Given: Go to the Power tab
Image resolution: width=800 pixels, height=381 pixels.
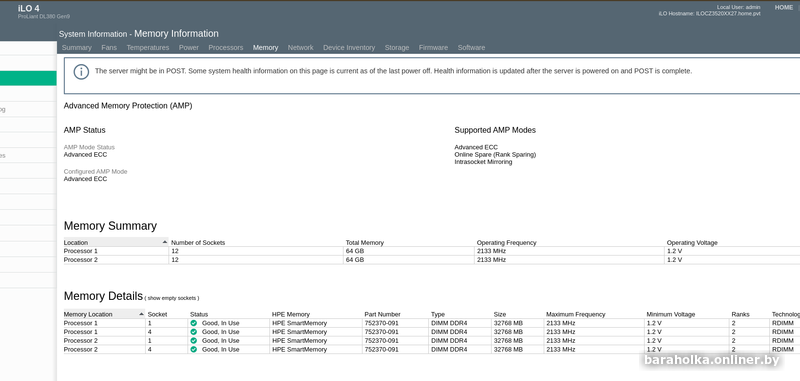Looking at the screenshot, I should tap(189, 47).
